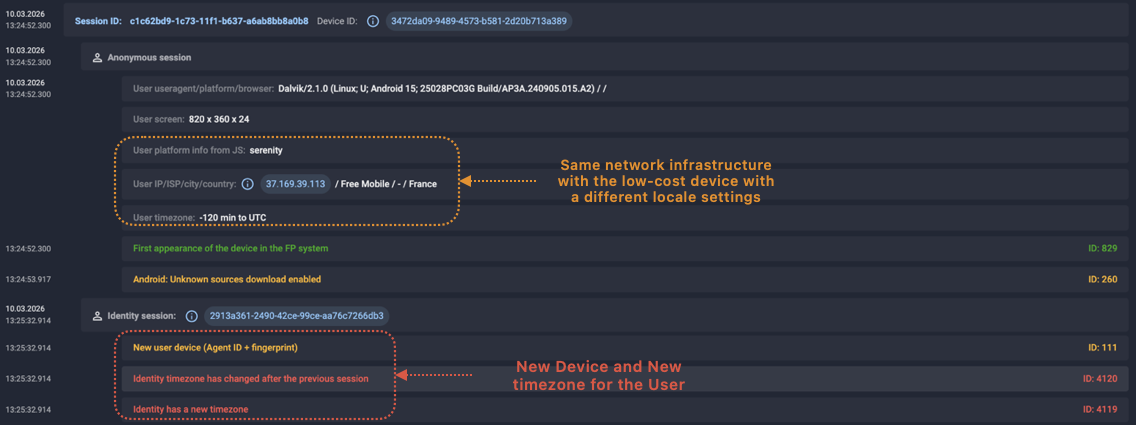Open identity chip 2913a361-2490-42ce-99ce-aa76c7266db3
Viewport: 1136px width, 426px height.
[297, 316]
